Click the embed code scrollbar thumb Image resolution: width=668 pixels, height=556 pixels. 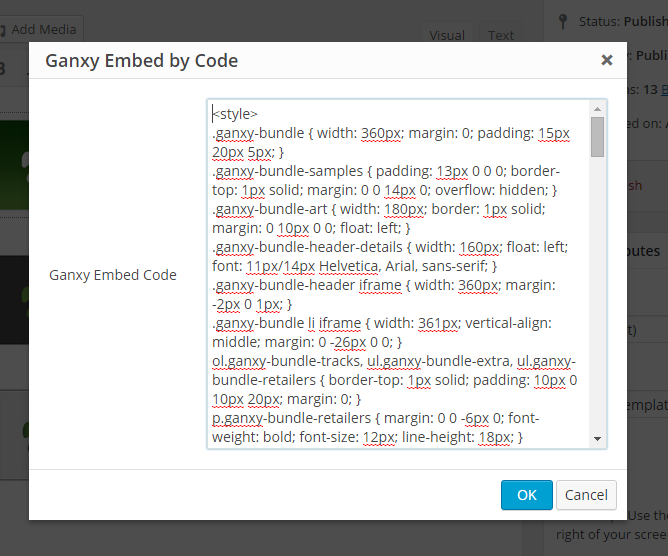(x=597, y=137)
